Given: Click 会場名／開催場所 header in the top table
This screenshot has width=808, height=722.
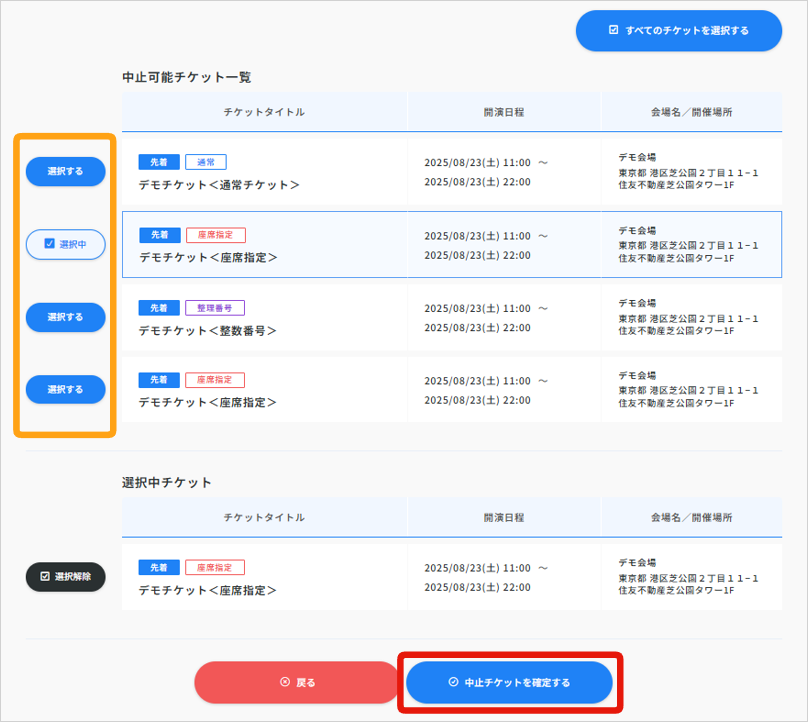Looking at the screenshot, I should (691, 112).
